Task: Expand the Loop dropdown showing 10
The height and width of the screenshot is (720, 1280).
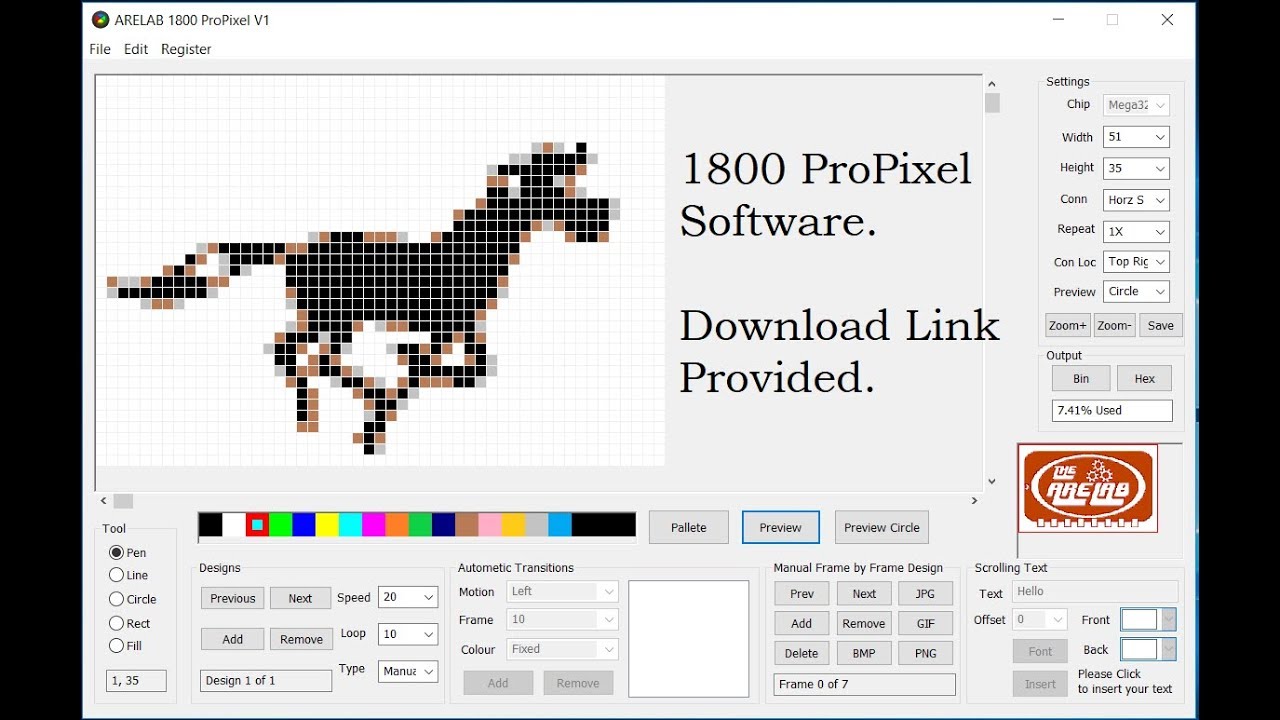Action: (408, 634)
